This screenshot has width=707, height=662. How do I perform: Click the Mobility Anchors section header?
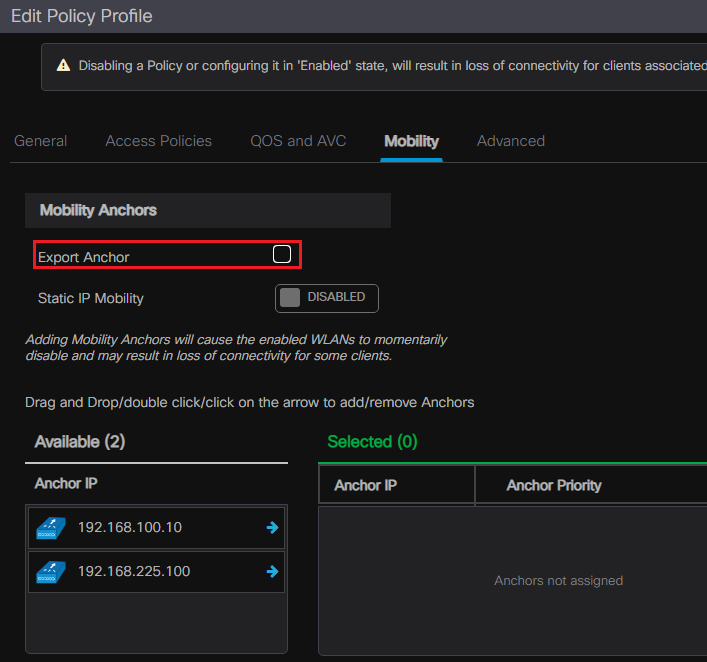98,210
